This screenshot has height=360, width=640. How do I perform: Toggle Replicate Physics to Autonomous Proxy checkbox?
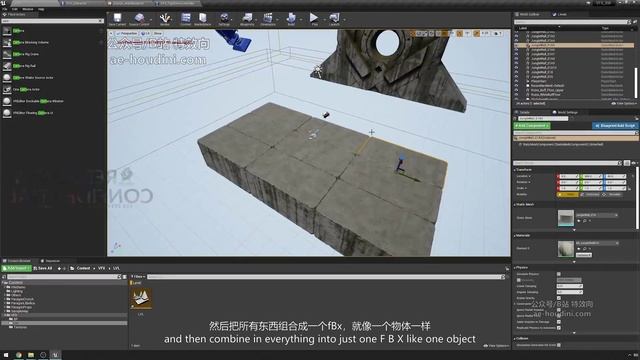coord(559,328)
